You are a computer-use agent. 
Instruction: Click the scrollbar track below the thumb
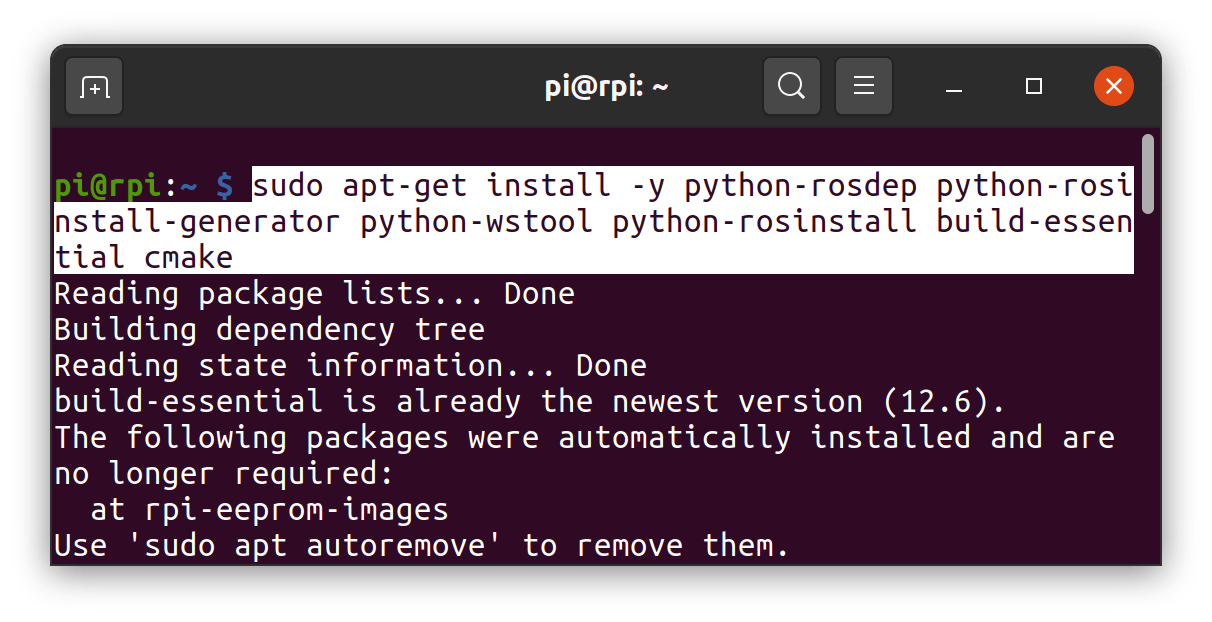(1148, 400)
